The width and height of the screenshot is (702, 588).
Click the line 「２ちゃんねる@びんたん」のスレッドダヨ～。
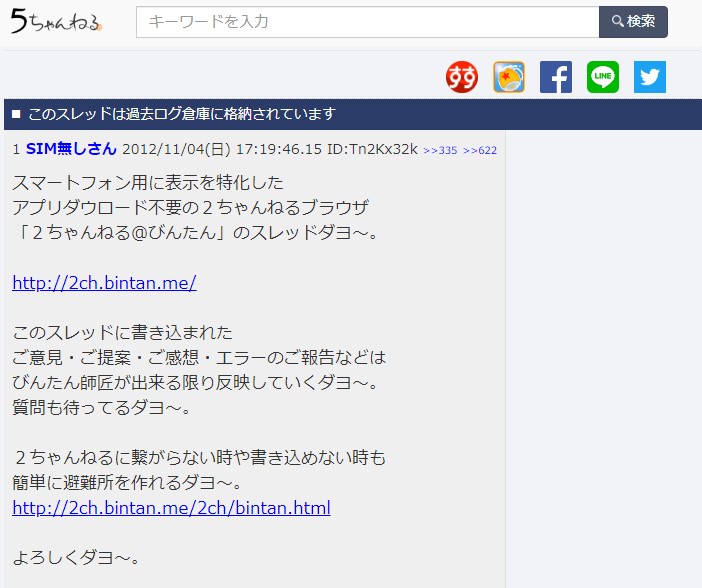(x=195, y=233)
